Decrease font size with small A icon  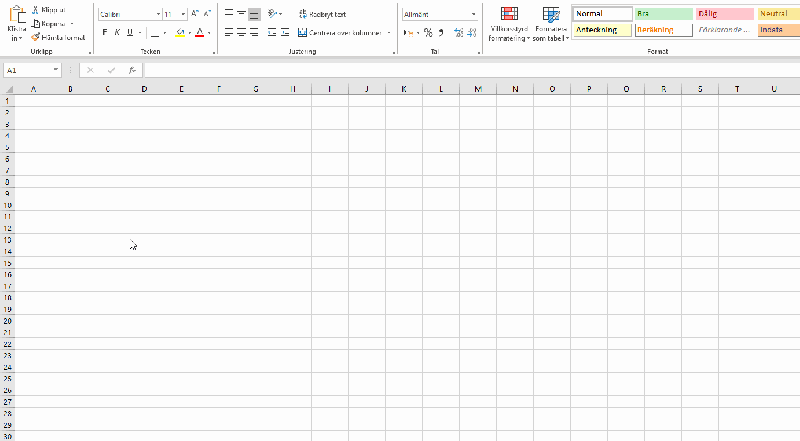207,14
